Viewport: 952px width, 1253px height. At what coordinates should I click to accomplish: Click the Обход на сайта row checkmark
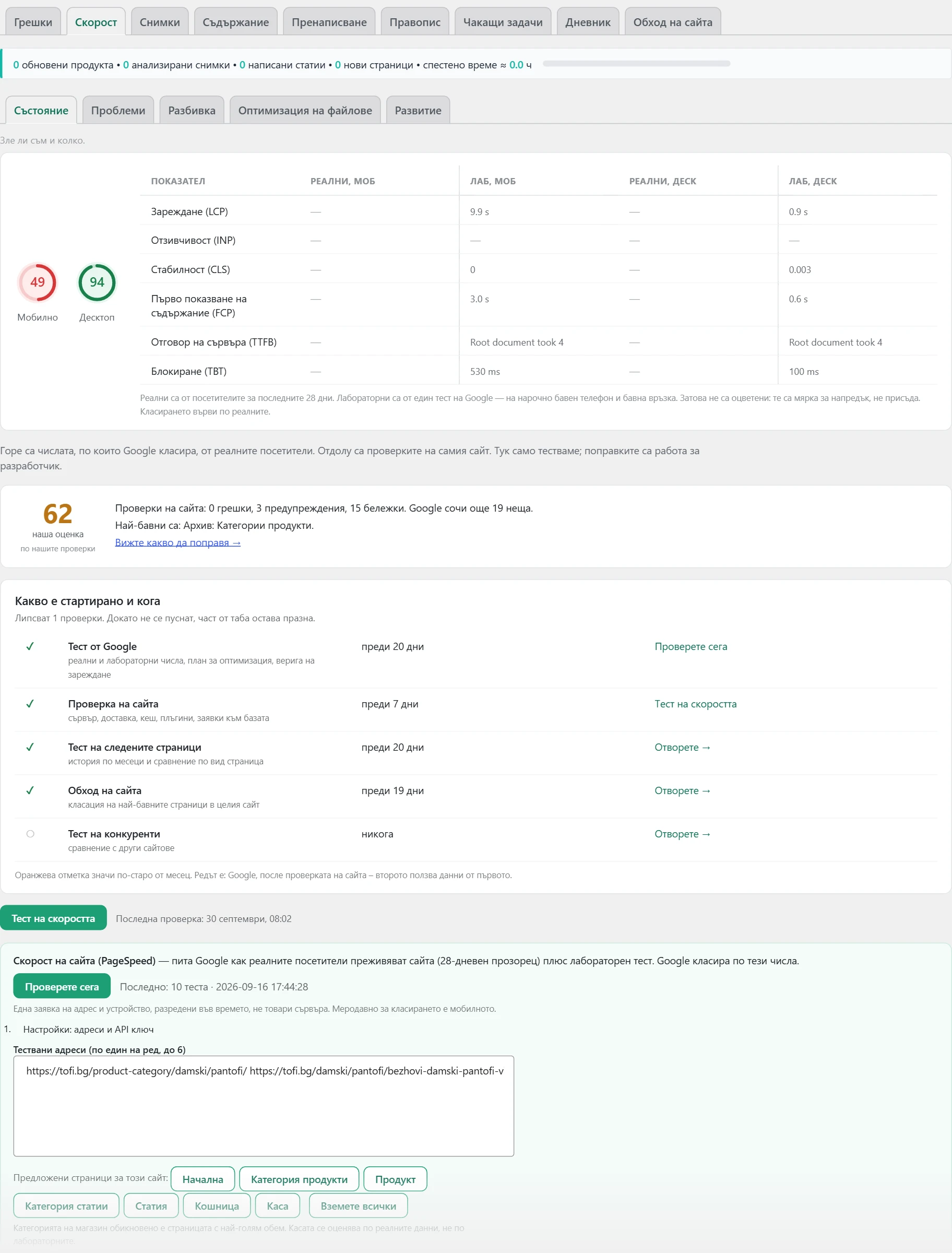(30, 790)
